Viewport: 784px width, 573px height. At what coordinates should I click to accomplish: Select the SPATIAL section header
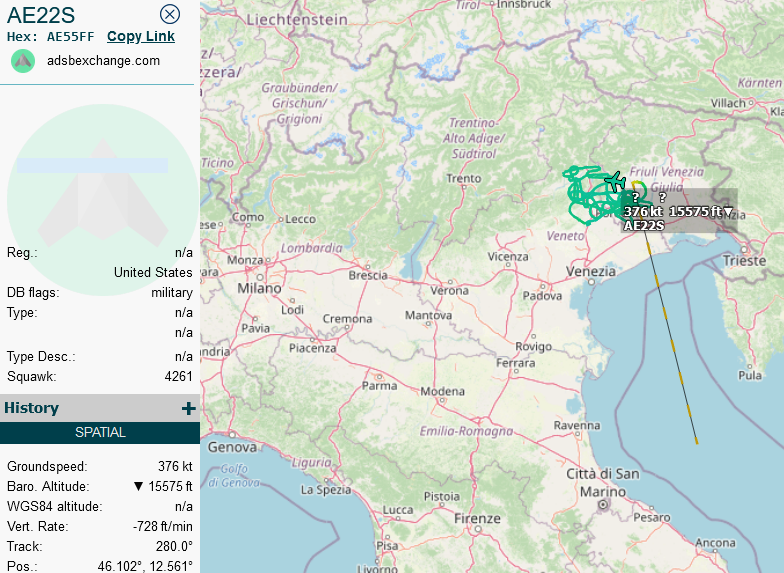tap(100, 432)
